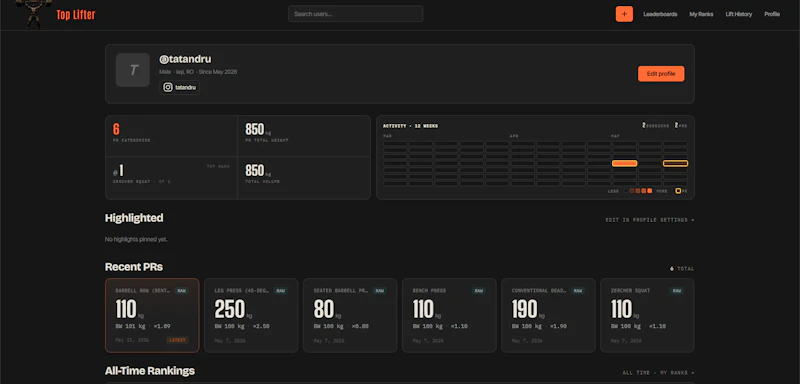Open the Leaderboards page
This screenshot has width=800, height=384.
(660, 14)
